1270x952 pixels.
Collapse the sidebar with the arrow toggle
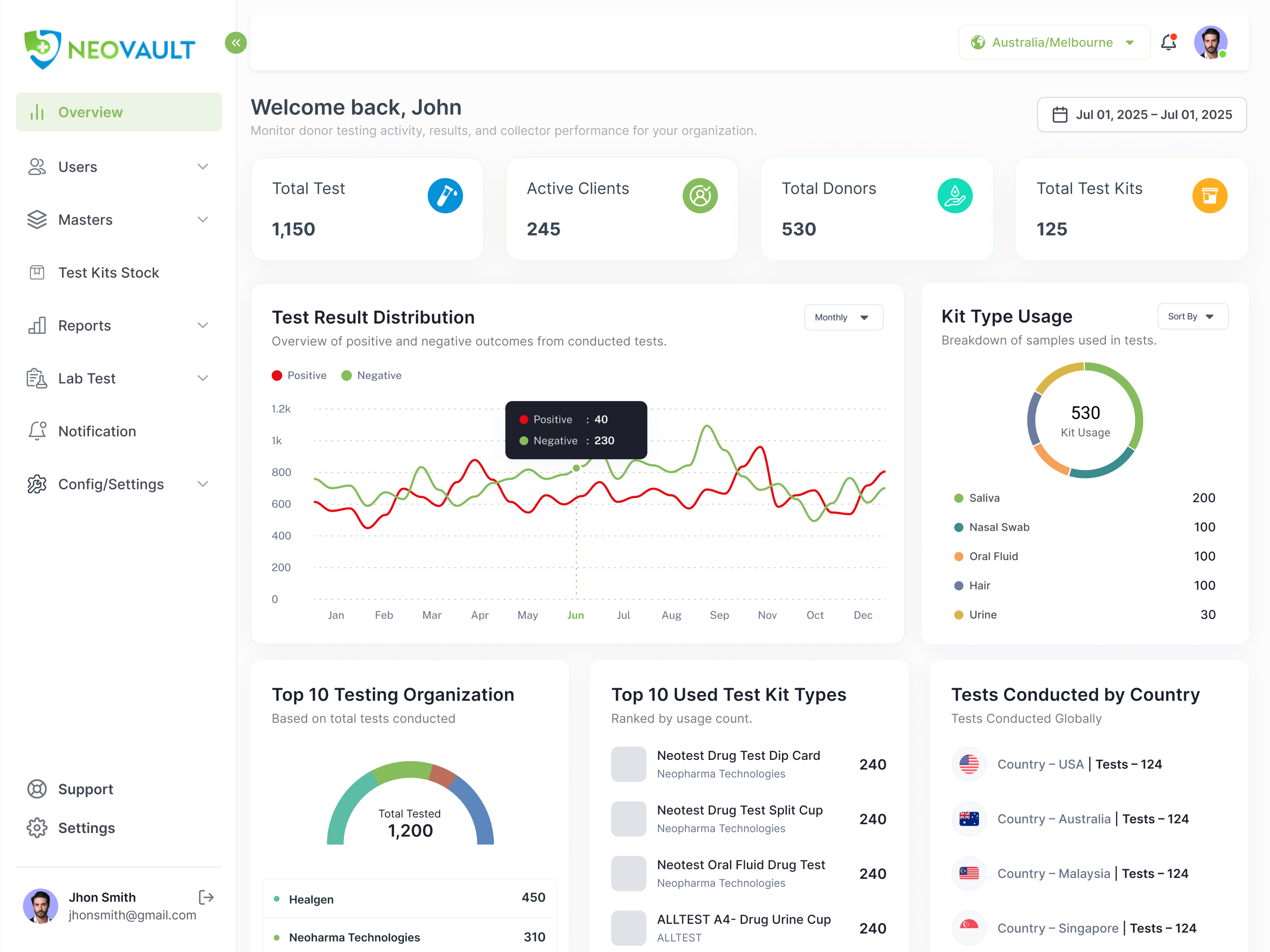(x=235, y=42)
